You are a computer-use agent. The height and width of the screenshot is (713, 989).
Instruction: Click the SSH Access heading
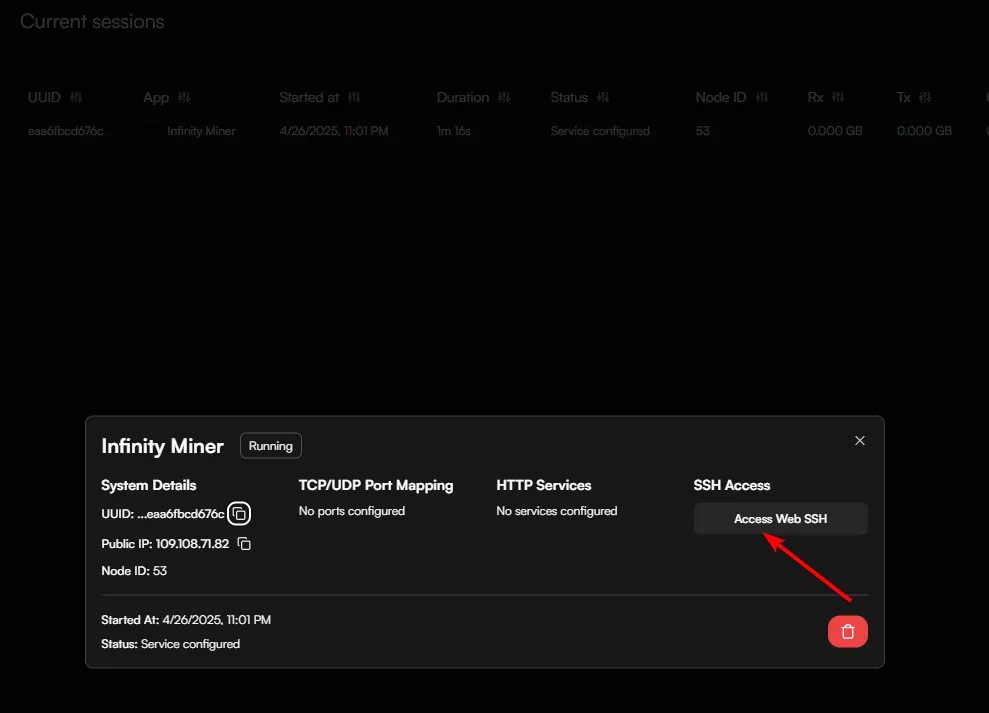[732, 485]
